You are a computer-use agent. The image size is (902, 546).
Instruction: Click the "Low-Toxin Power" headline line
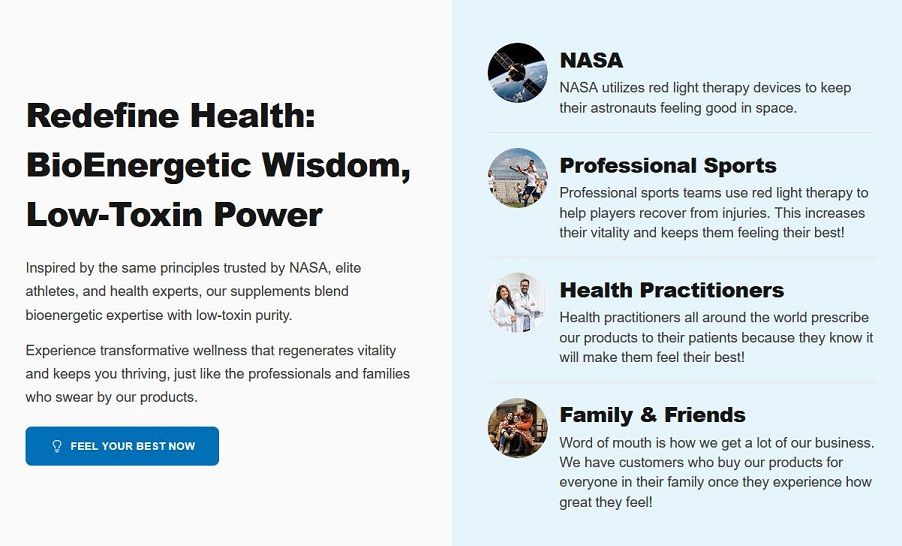(174, 214)
